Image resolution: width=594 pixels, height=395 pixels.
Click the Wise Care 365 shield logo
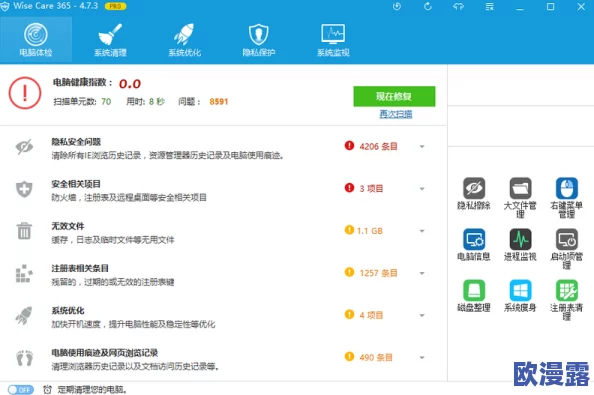click(5, 6)
